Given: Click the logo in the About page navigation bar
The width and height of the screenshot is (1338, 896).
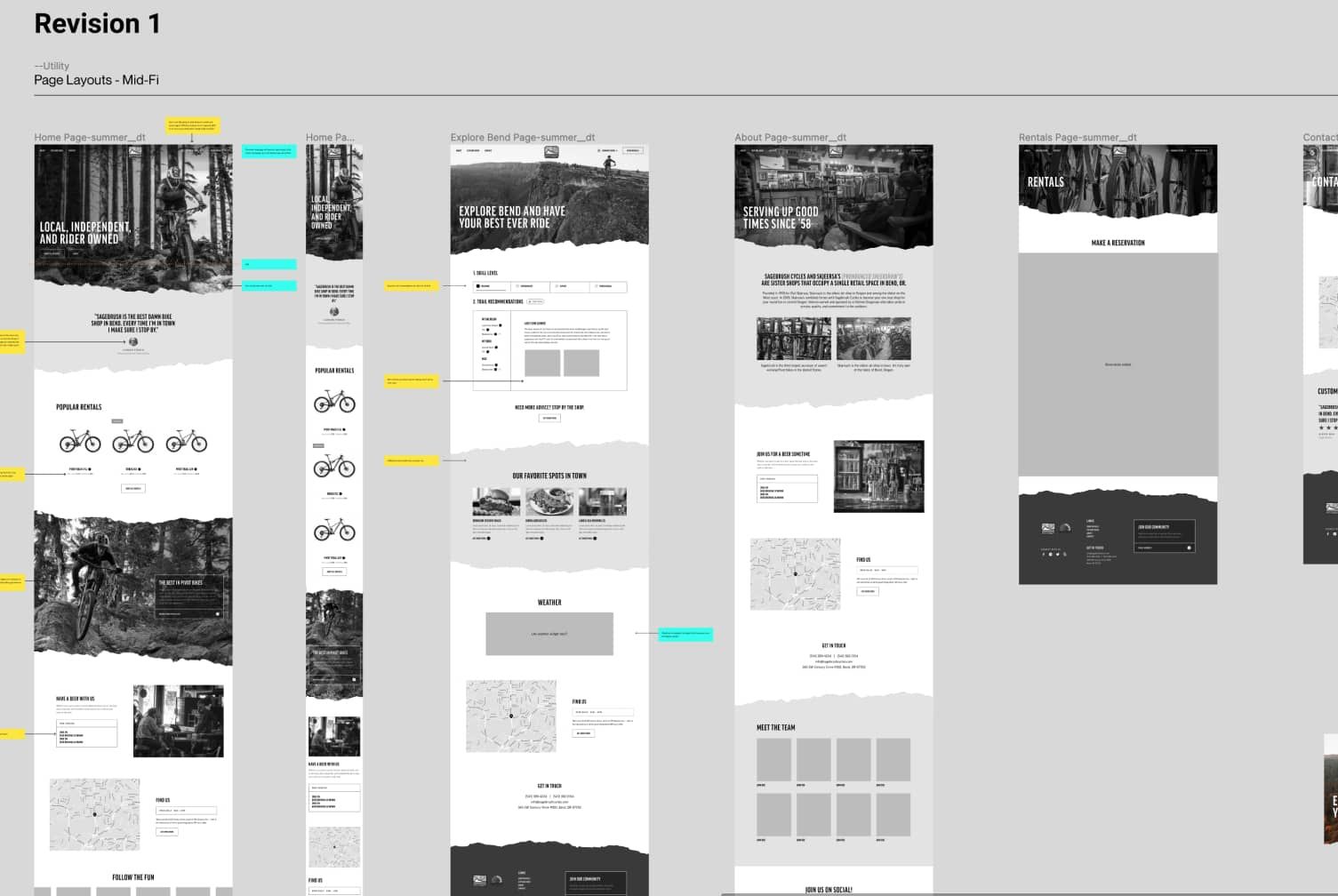Looking at the screenshot, I should 834,151.
